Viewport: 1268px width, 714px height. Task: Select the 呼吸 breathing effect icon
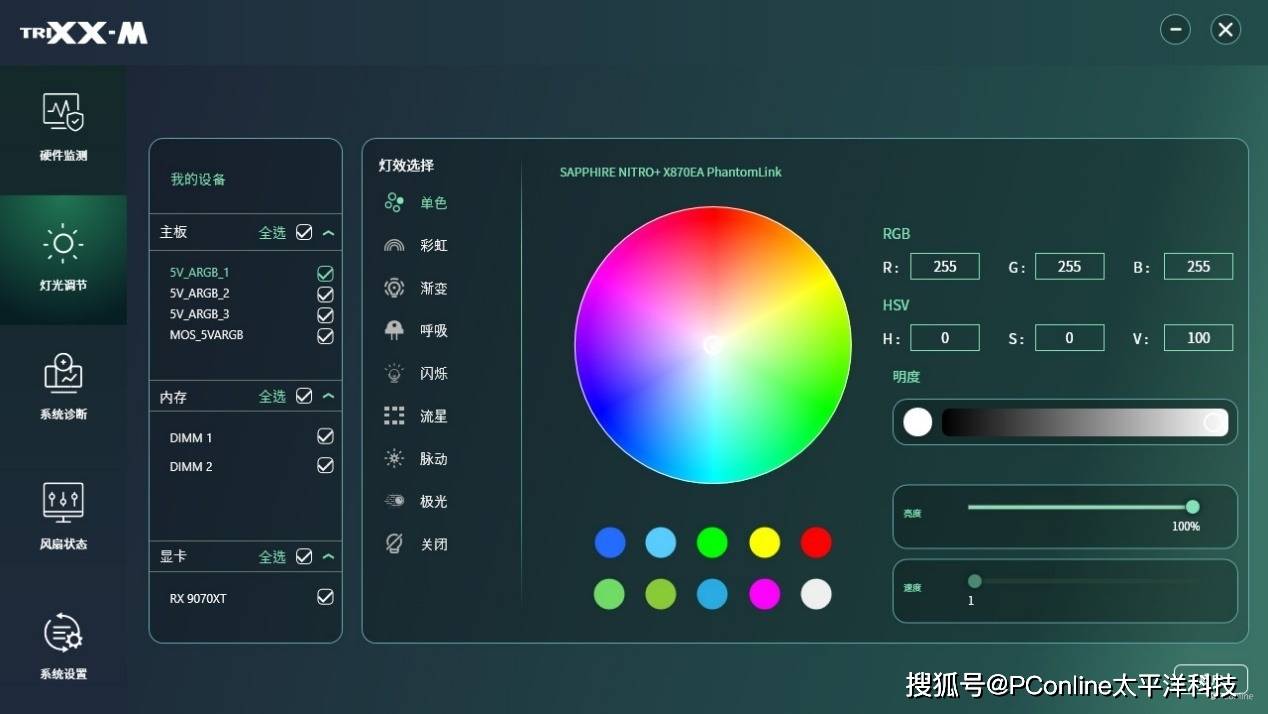[394, 330]
